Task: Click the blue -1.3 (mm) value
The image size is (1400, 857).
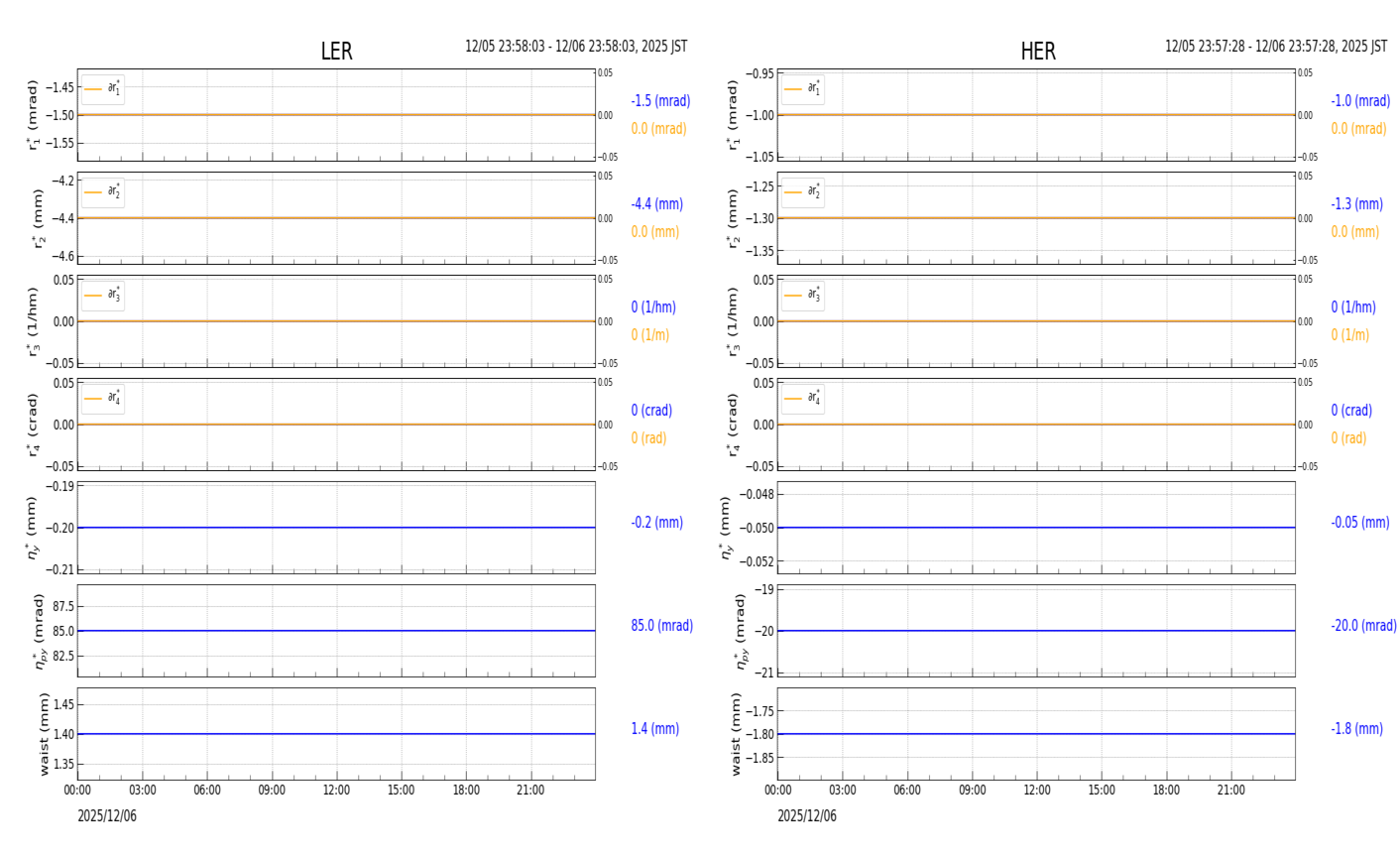Action: pos(1357,204)
